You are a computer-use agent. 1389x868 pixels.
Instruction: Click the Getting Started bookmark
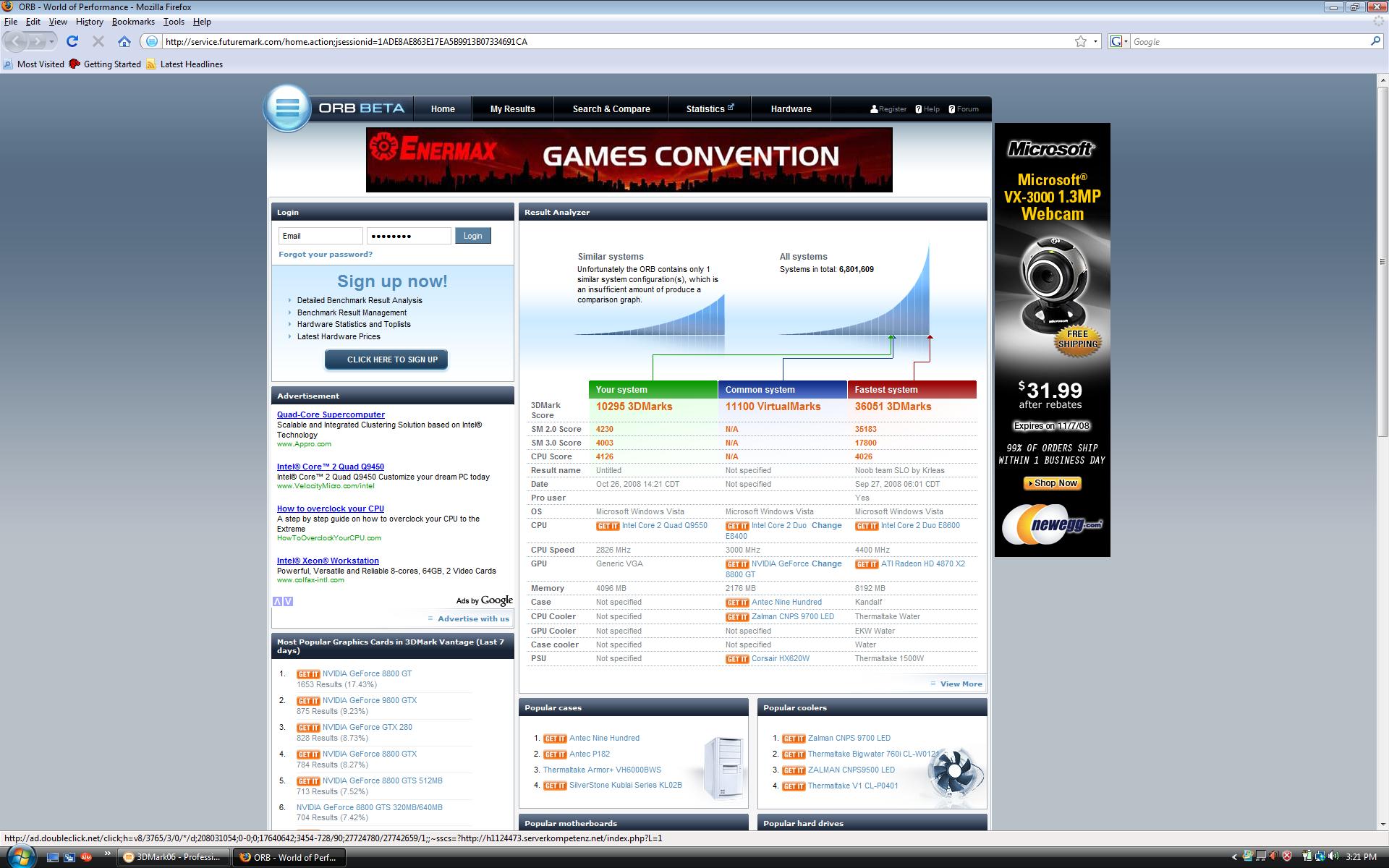[105, 64]
